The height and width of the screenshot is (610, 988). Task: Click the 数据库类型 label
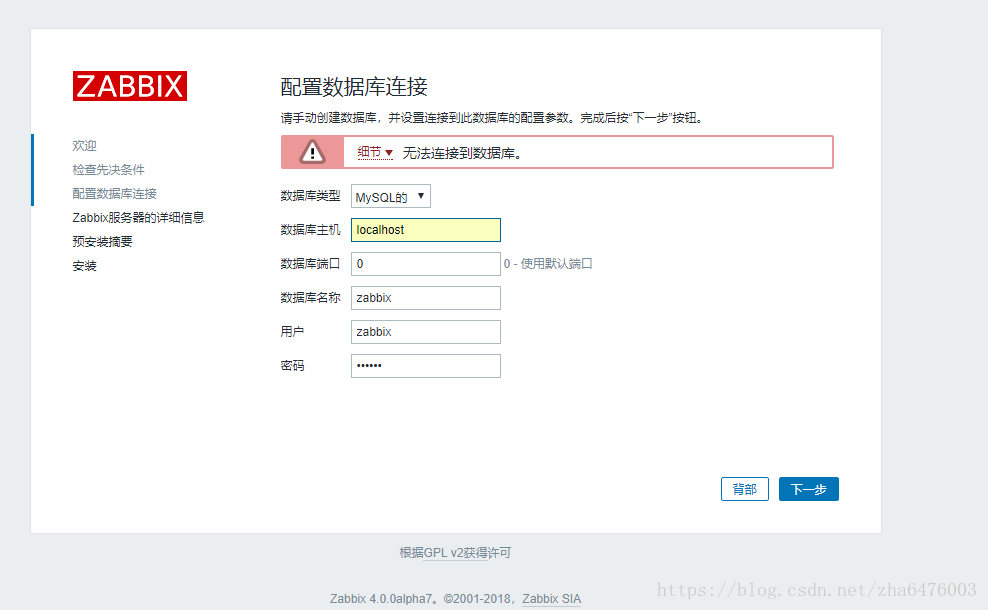(x=310, y=196)
